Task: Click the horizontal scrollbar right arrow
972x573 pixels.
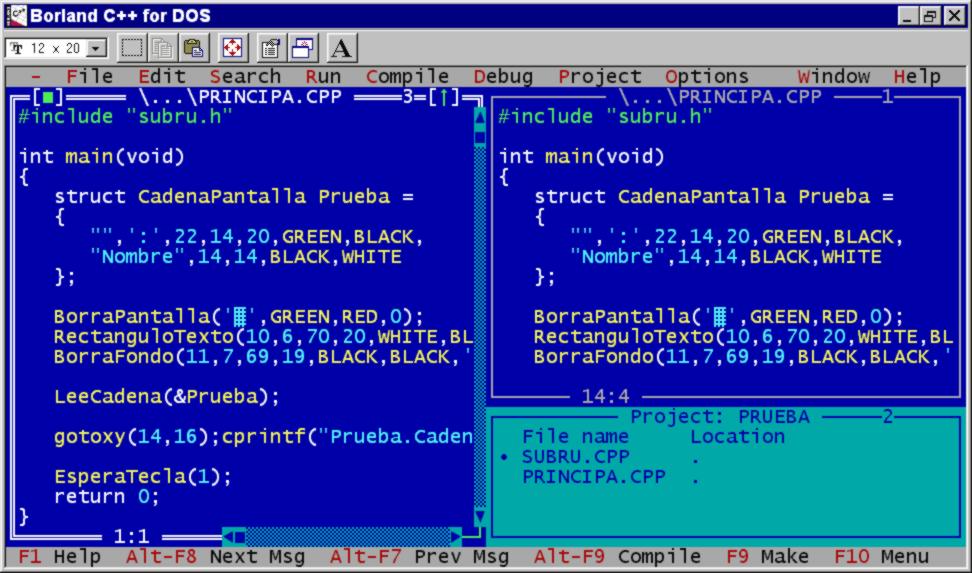Action: click(x=456, y=536)
